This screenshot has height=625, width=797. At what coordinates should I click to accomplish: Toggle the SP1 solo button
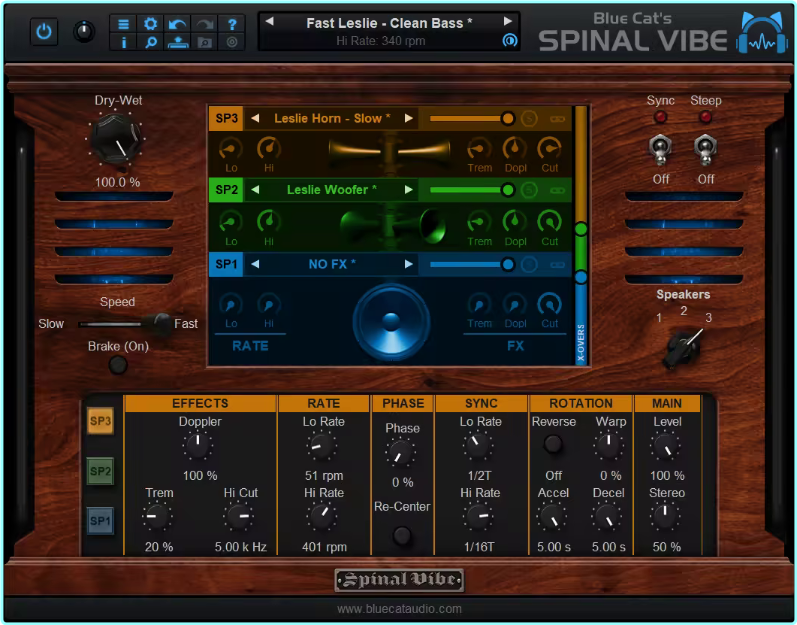[x=529, y=264]
